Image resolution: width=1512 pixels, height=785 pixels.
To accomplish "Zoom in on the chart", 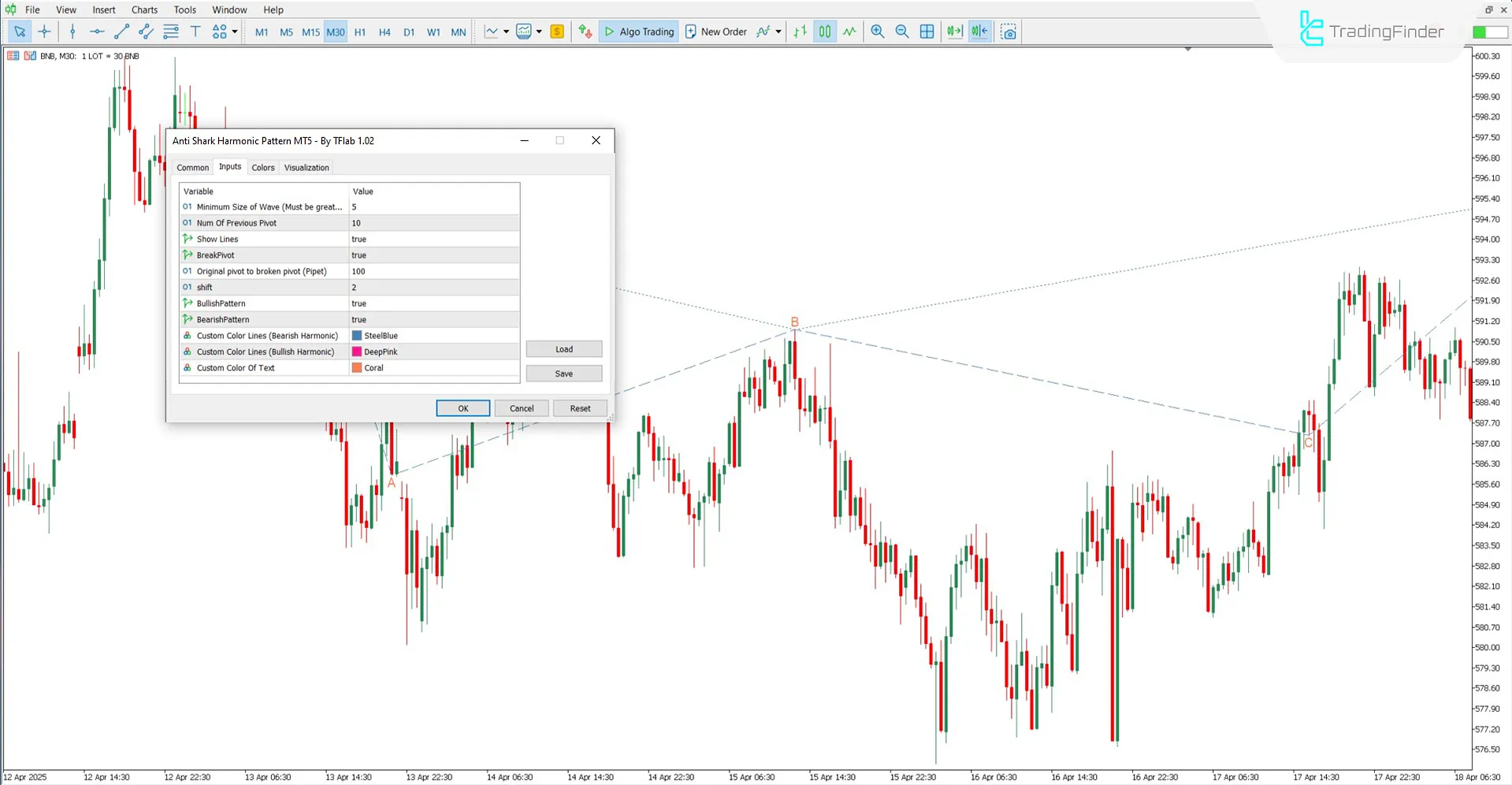I will point(877,32).
